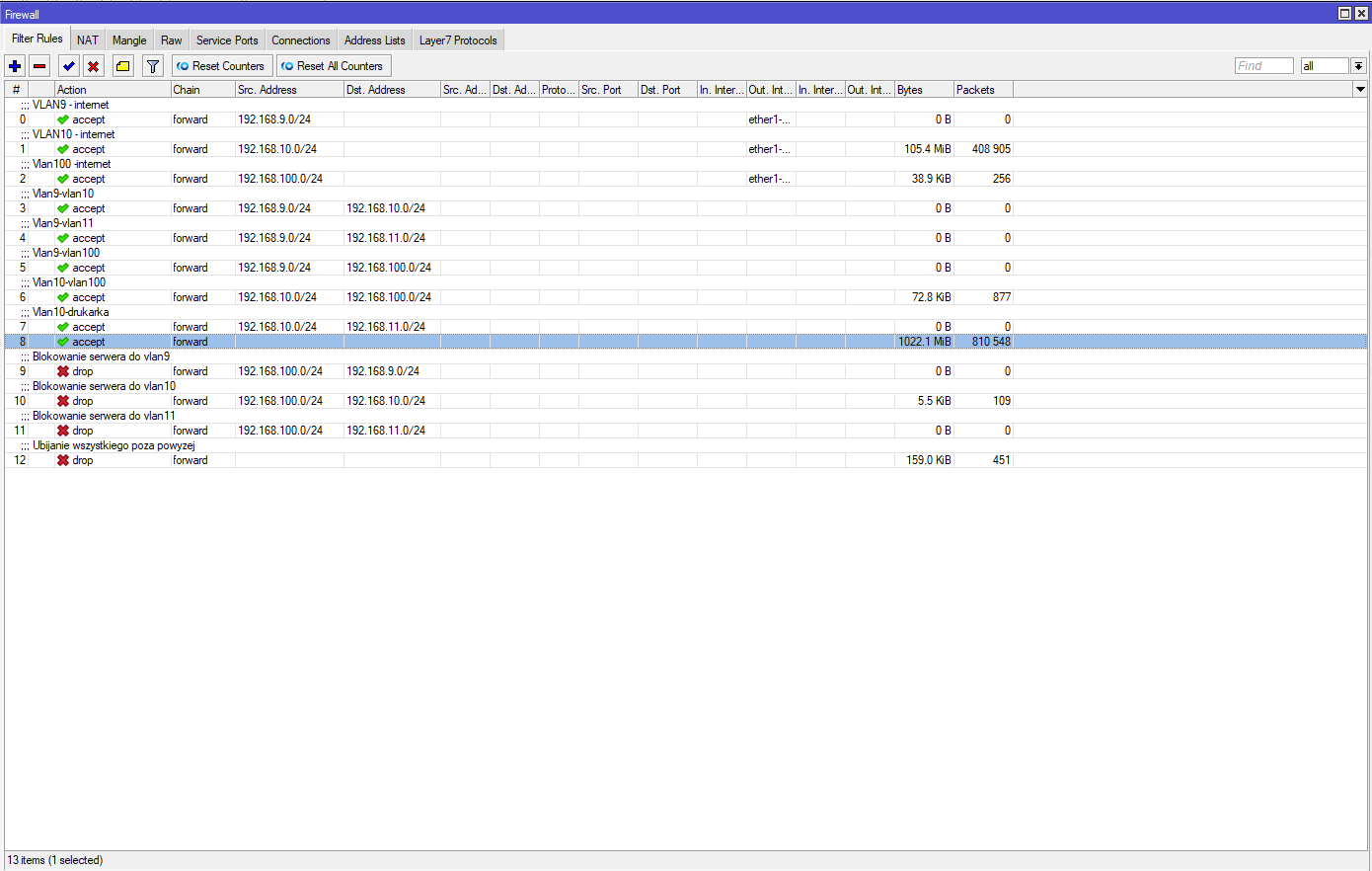The width and height of the screenshot is (1372, 871).
Task: Click the '408 905' packets value
Action: coord(991,149)
